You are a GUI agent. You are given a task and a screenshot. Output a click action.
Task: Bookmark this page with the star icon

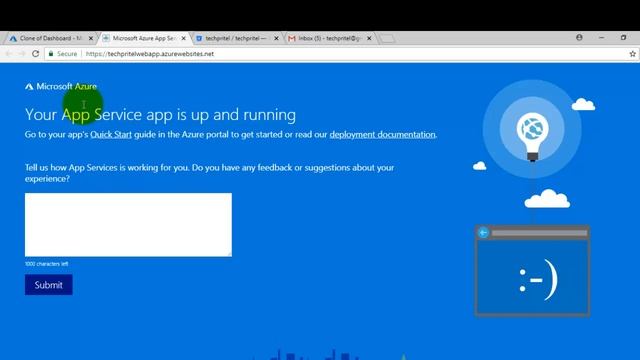[632, 53]
